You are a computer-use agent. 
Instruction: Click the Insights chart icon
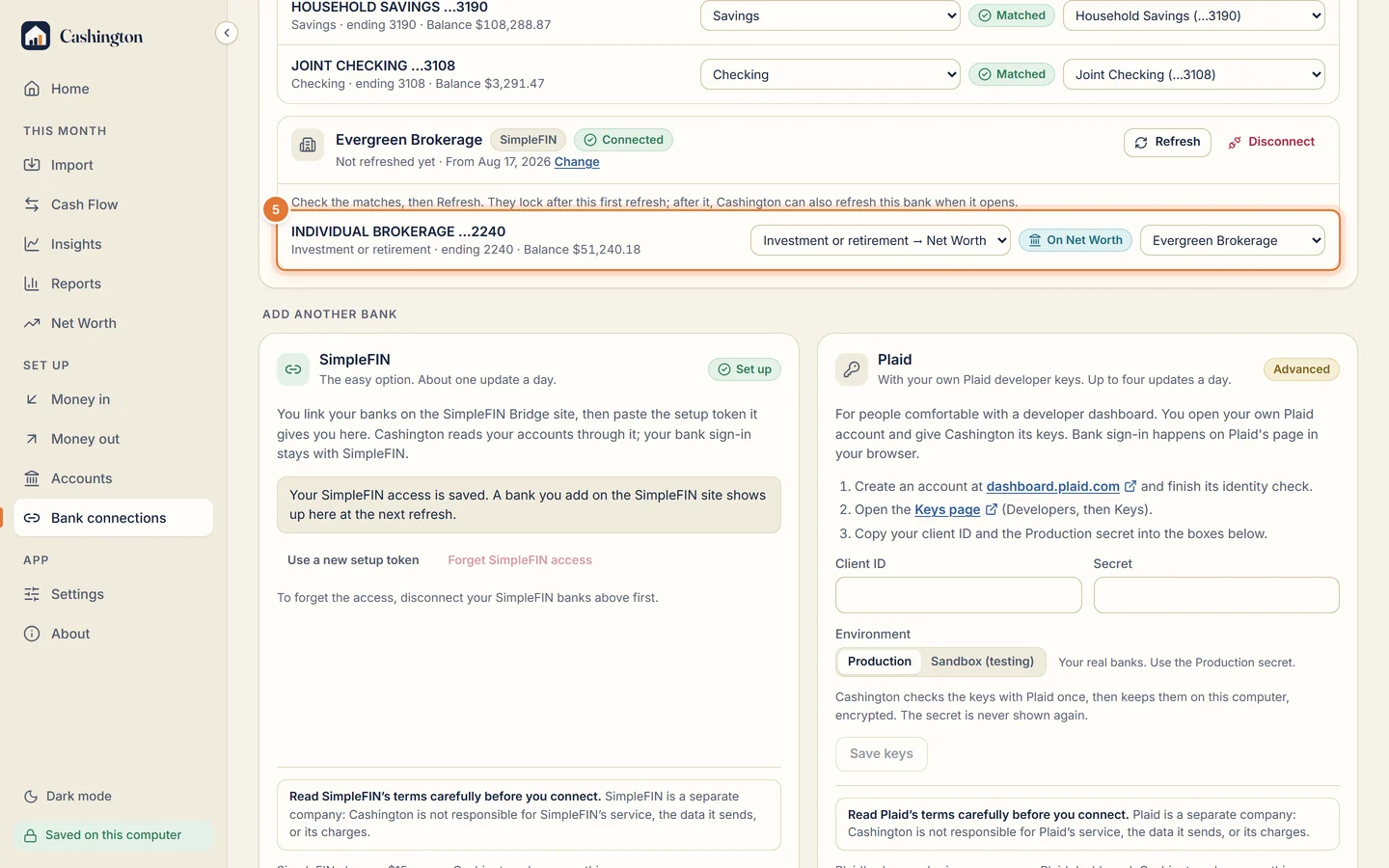[32, 244]
